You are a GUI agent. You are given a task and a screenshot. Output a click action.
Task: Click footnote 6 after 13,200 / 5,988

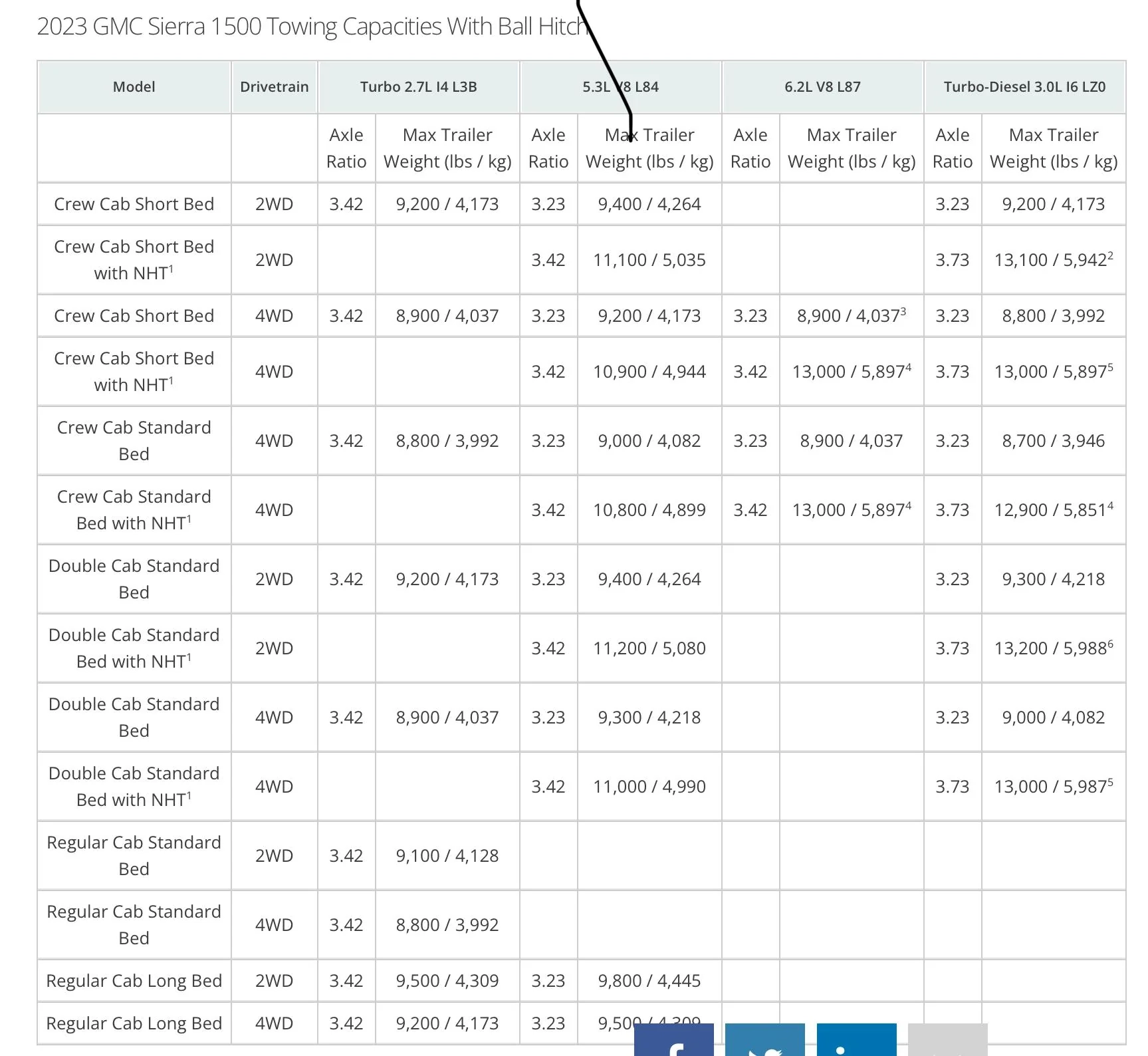[x=1110, y=644]
